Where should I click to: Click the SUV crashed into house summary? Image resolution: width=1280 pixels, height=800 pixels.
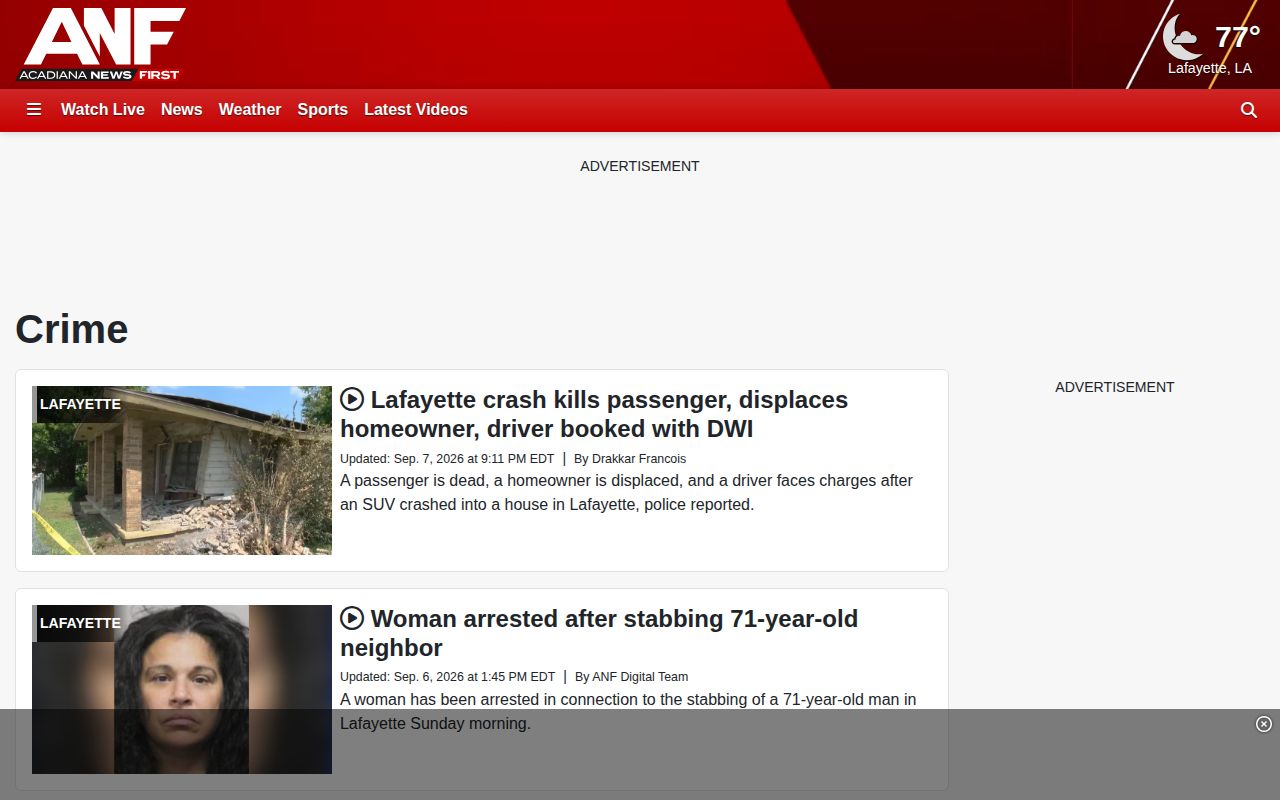pyautogui.click(x=626, y=493)
